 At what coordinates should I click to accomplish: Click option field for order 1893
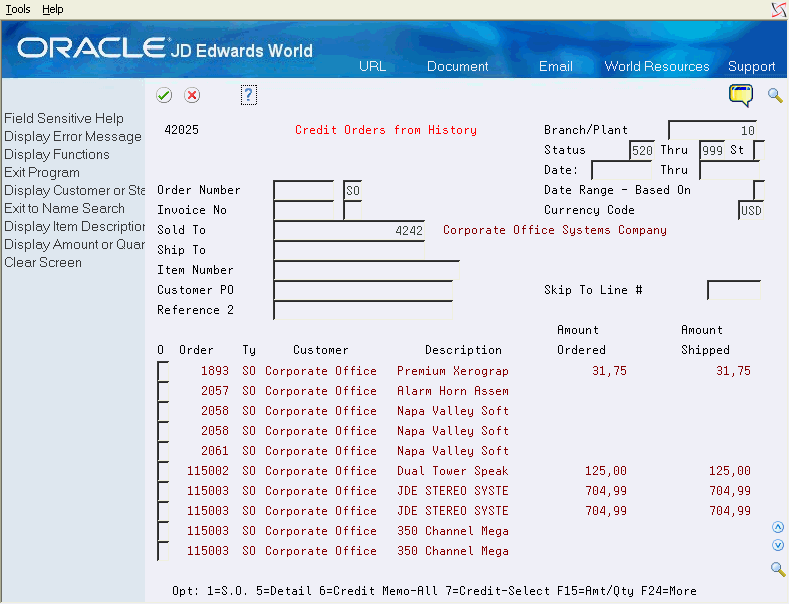163,371
